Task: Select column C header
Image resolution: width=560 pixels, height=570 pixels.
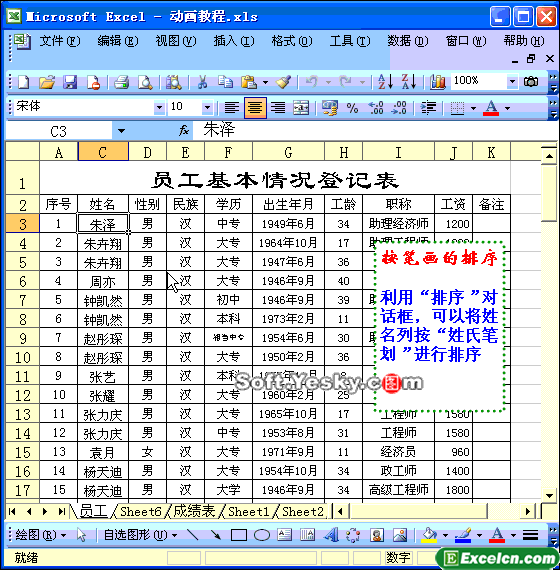Action: click(103, 152)
